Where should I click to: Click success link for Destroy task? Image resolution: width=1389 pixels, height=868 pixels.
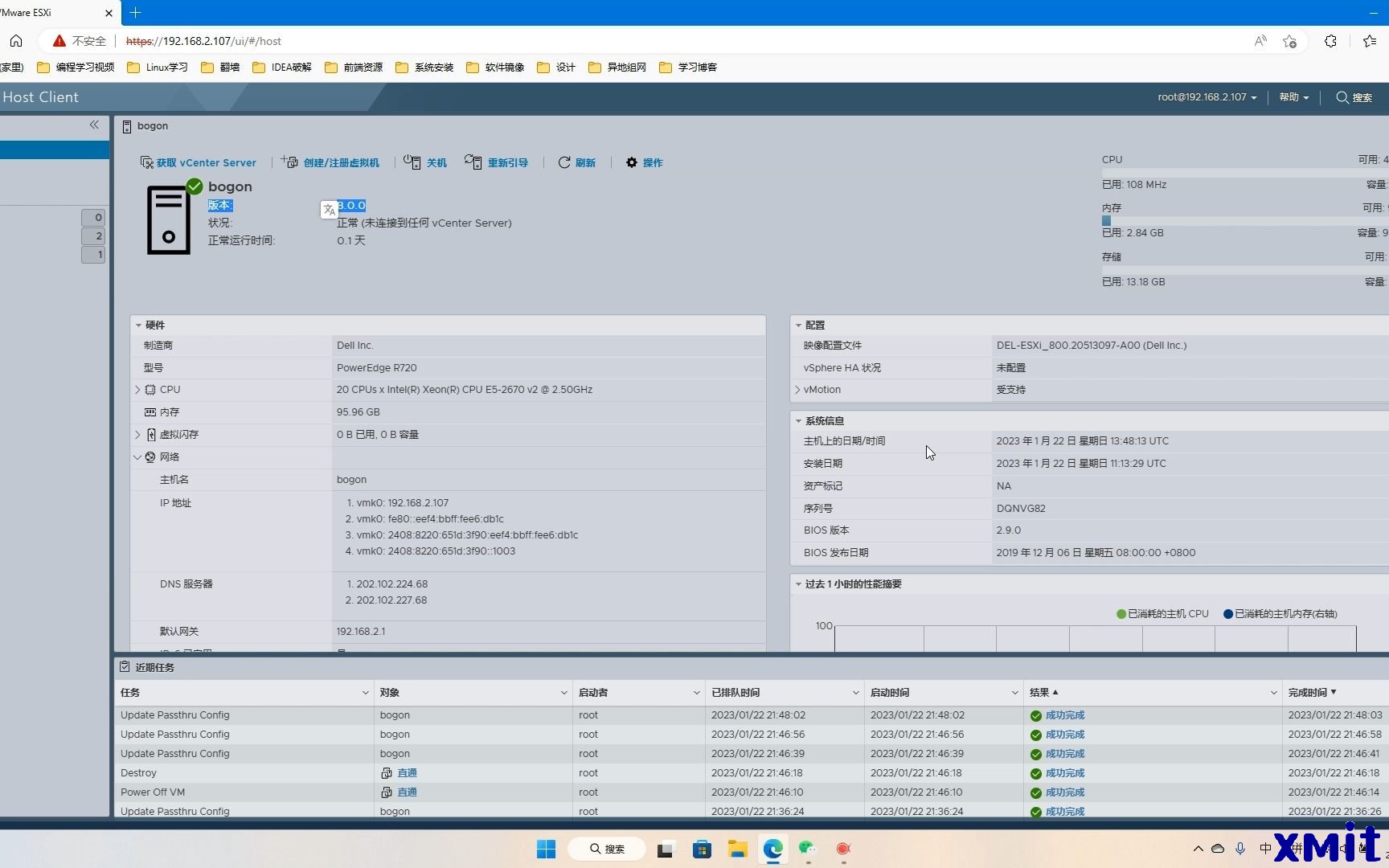(x=1065, y=773)
